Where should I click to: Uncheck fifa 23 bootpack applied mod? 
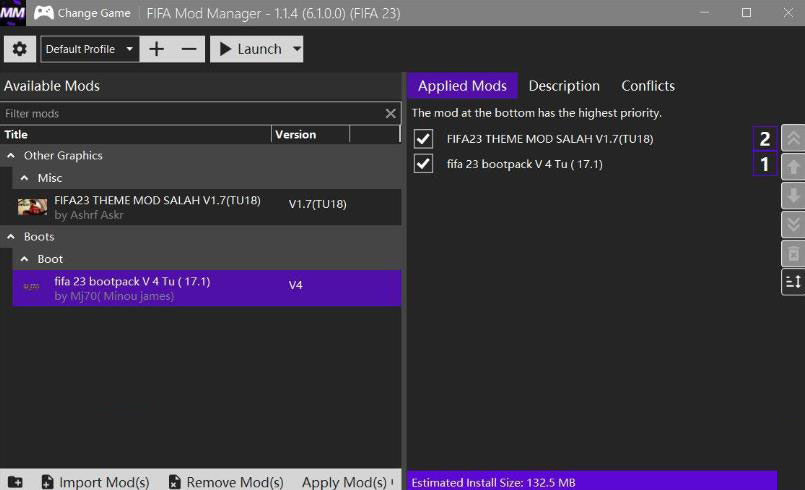423,164
